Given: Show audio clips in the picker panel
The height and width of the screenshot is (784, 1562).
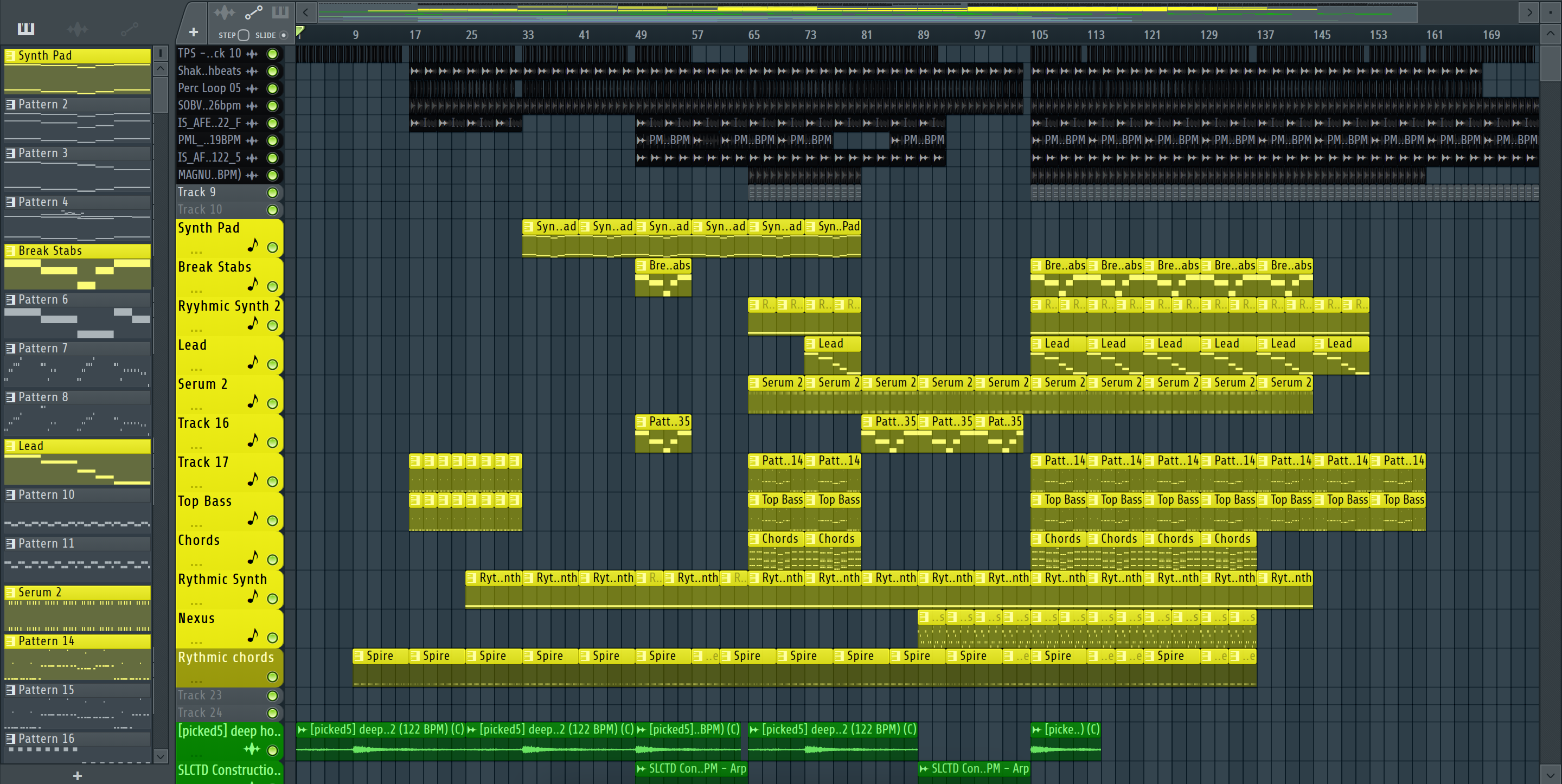Looking at the screenshot, I should coord(78,29).
